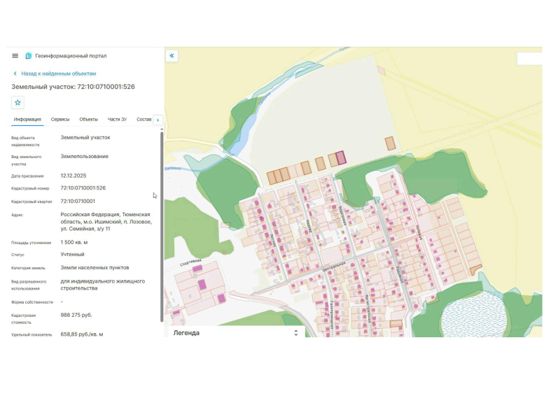Open the hamburger menu in the portal header
This screenshot has width=560, height=396.
pyautogui.click(x=15, y=56)
